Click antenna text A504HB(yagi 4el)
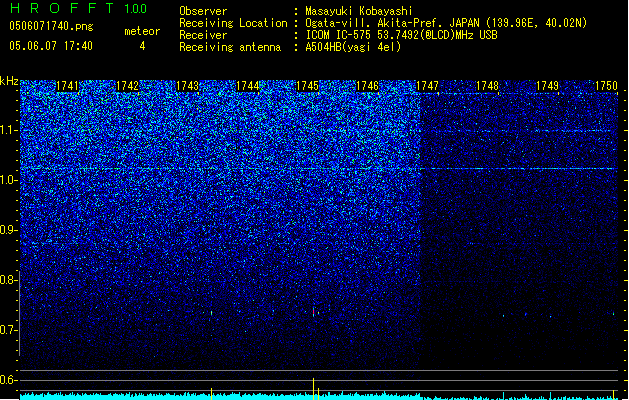 [353, 47]
